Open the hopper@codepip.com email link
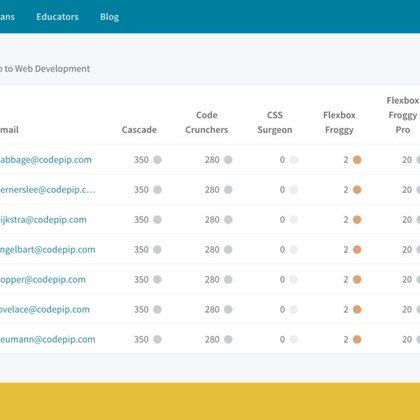Image resolution: width=420 pixels, height=420 pixels. [x=43, y=280]
